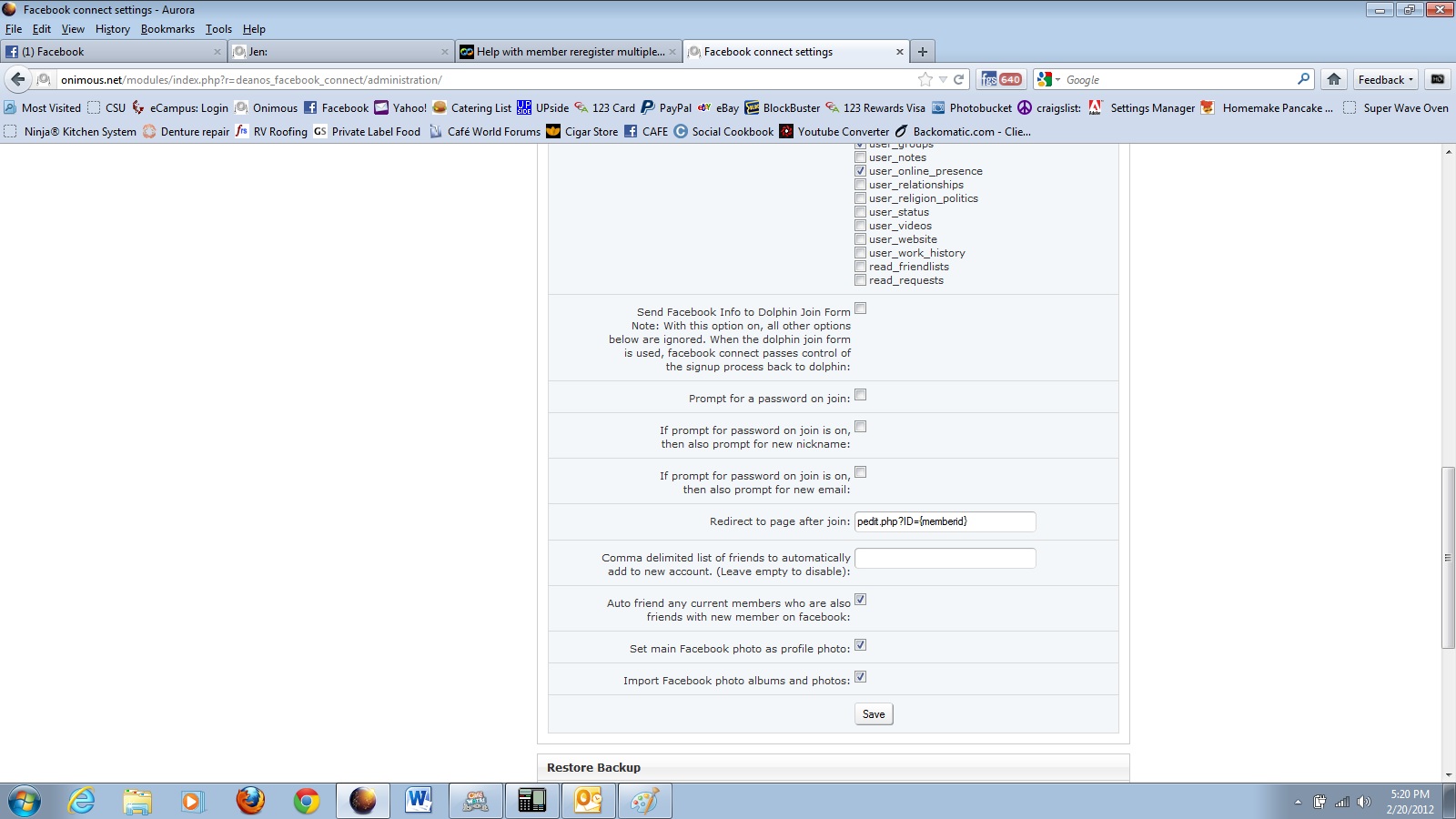Close the Facebook connect settings tab
The height and width of the screenshot is (819, 1456).
[900, 52]
